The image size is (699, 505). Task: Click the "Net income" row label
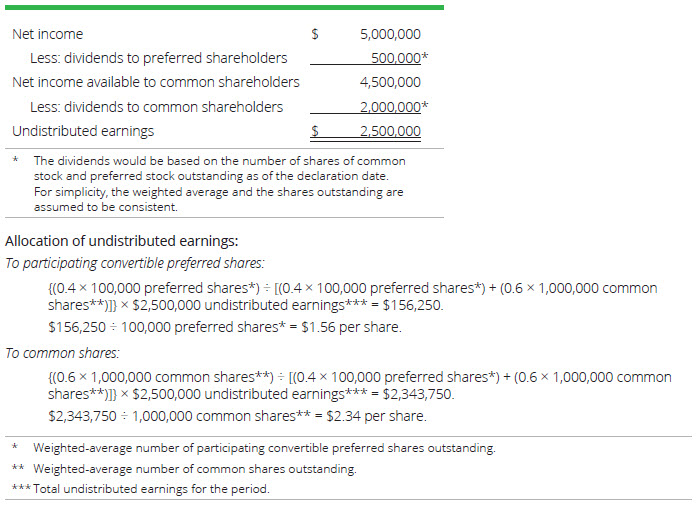click(48, 34)
